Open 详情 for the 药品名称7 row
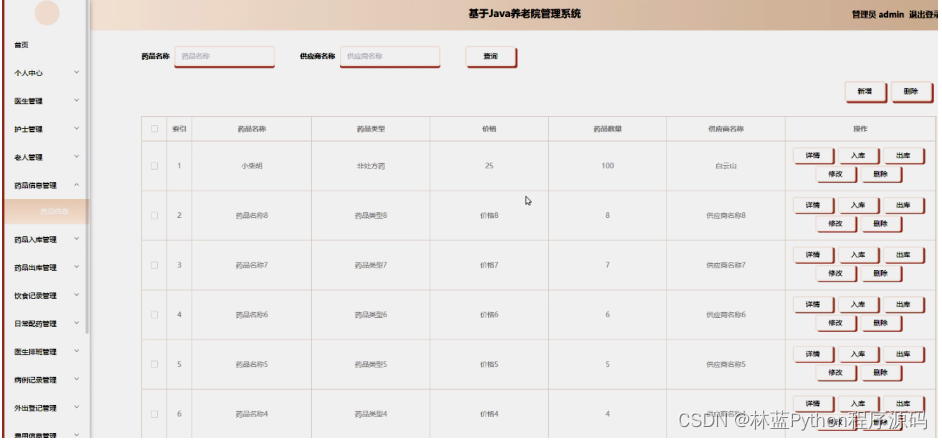The image size is (942, 440). 813,255
